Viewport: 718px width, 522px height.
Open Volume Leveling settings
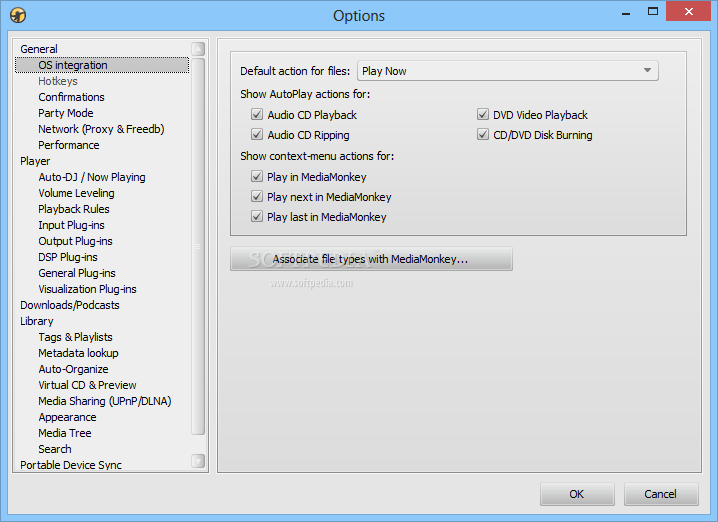76,193
